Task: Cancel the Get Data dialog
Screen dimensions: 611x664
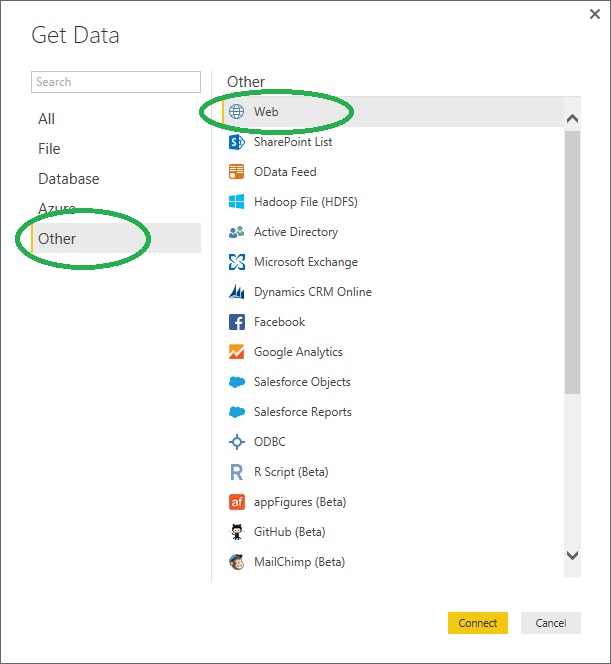Action: pyautogui.click(x=550, y=623)
